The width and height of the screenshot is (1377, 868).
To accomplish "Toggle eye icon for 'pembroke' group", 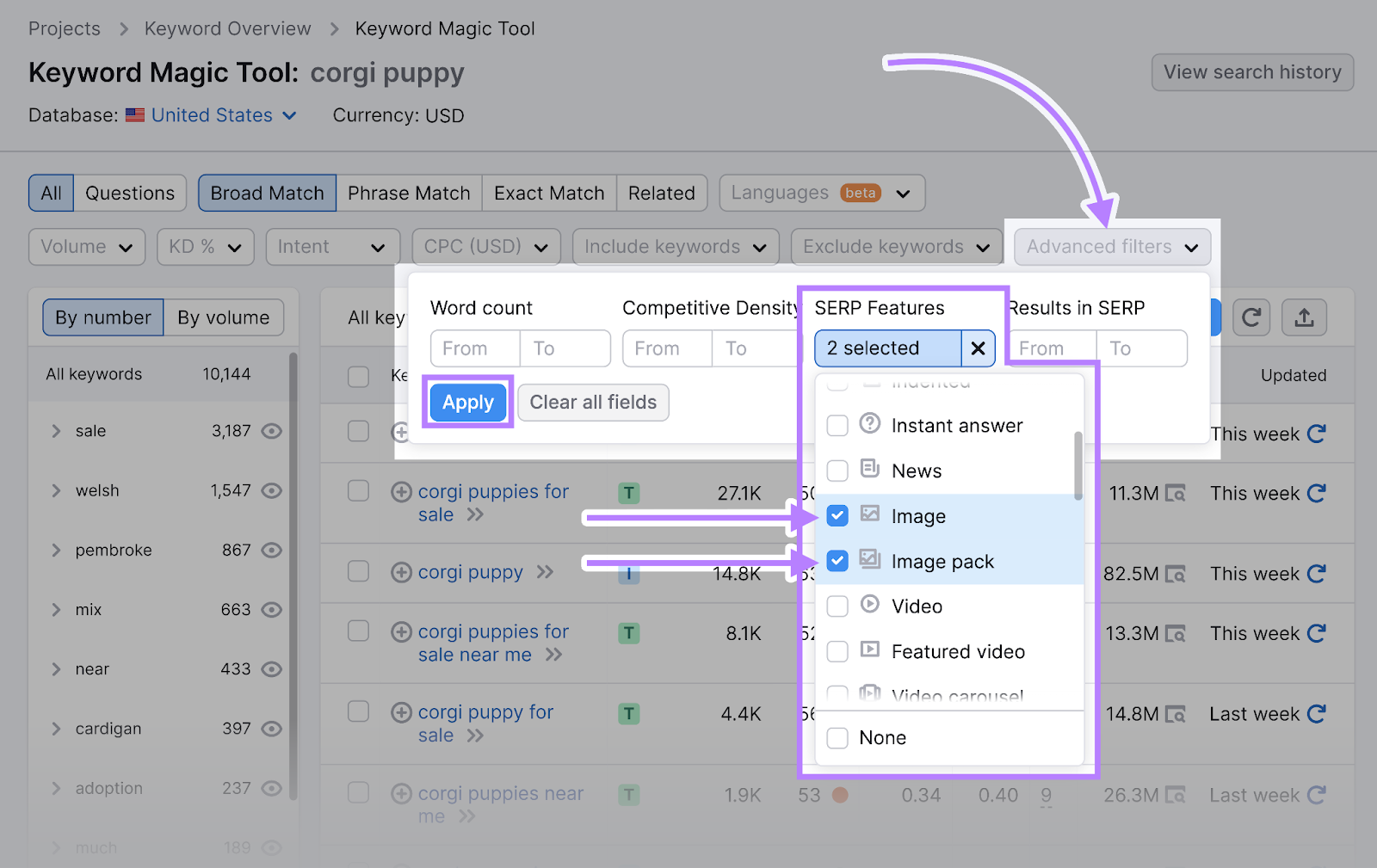I will (x=272, y=550).
